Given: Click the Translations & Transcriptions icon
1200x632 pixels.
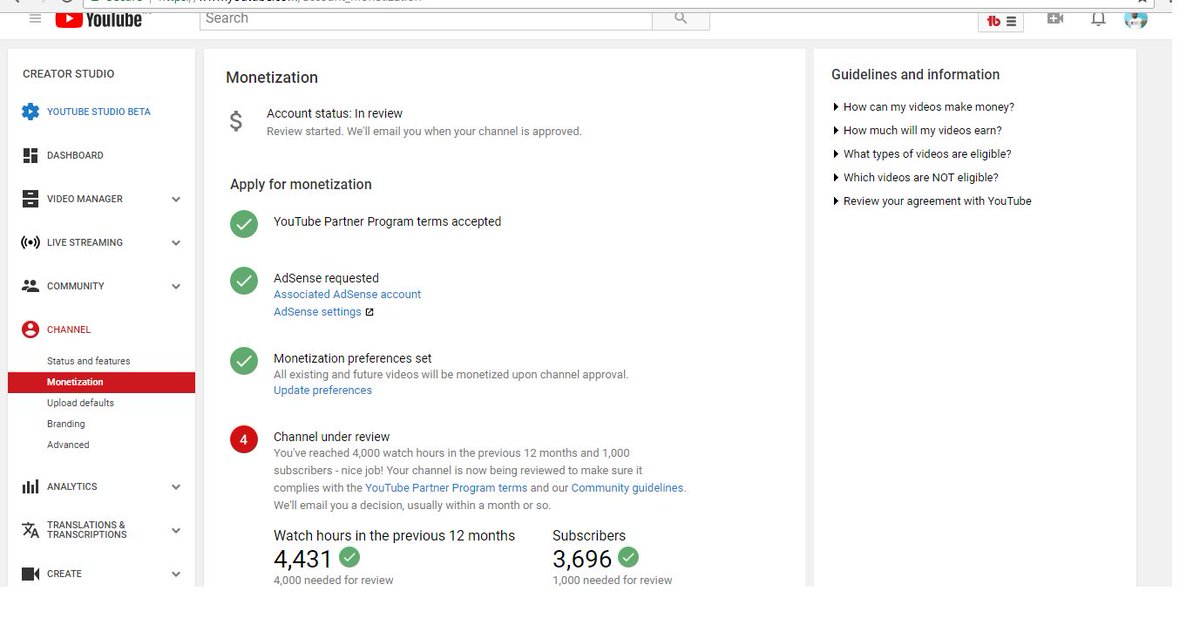Looking at the screenshot, I should 30,530.
